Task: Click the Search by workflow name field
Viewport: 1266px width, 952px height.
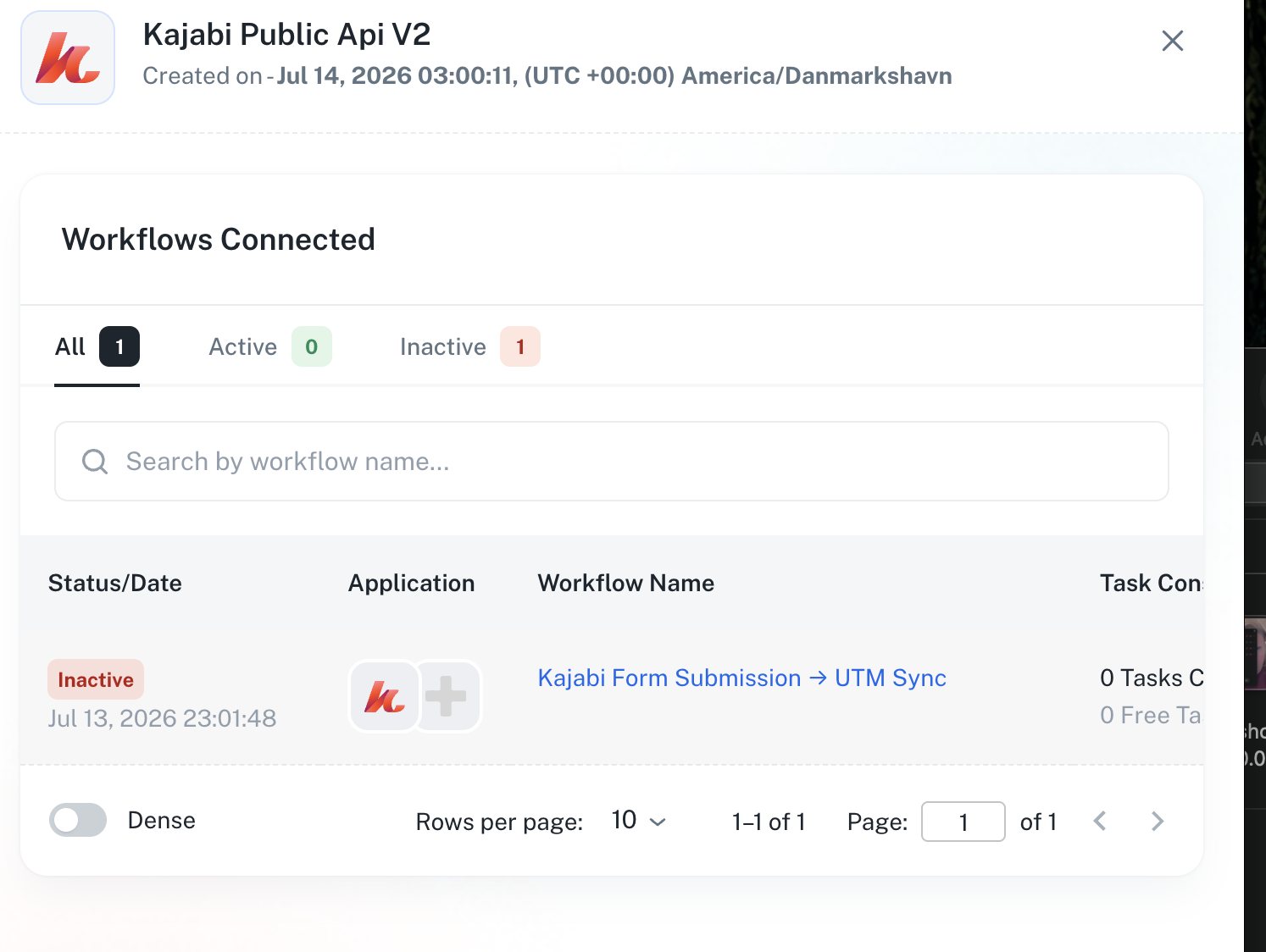Action: pyautogui.click(x=612, y=462)
